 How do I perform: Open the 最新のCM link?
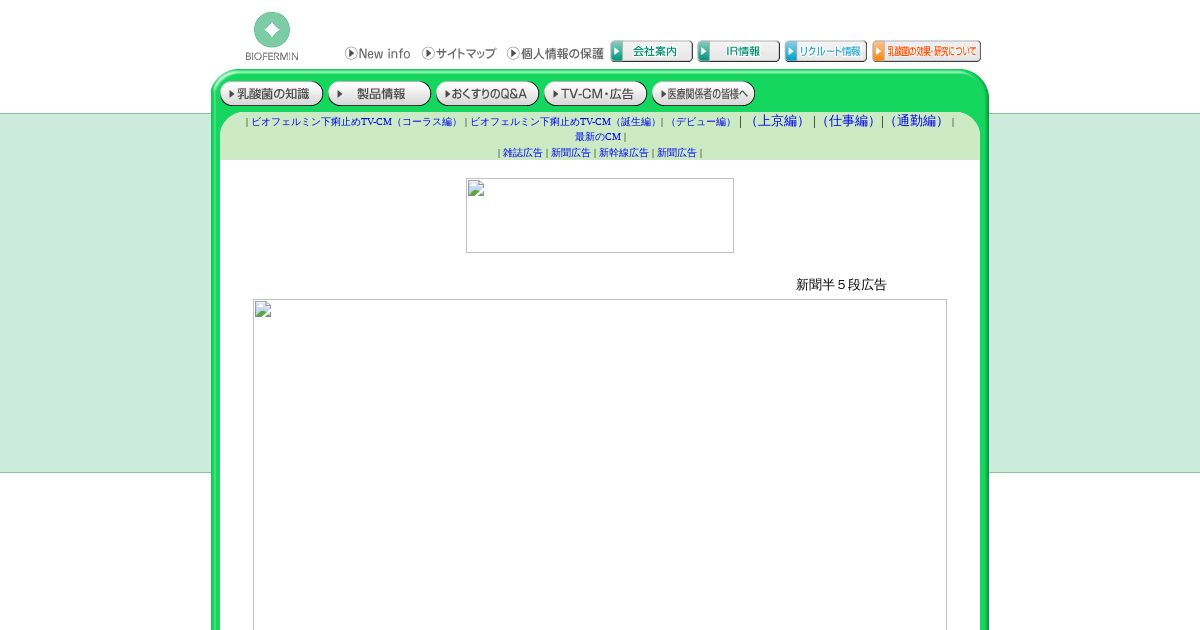click(598, 137)
